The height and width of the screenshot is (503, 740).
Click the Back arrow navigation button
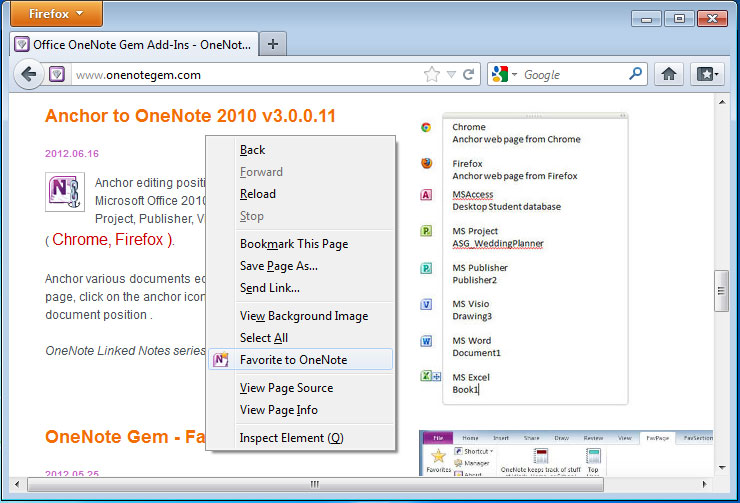point(29,74)
